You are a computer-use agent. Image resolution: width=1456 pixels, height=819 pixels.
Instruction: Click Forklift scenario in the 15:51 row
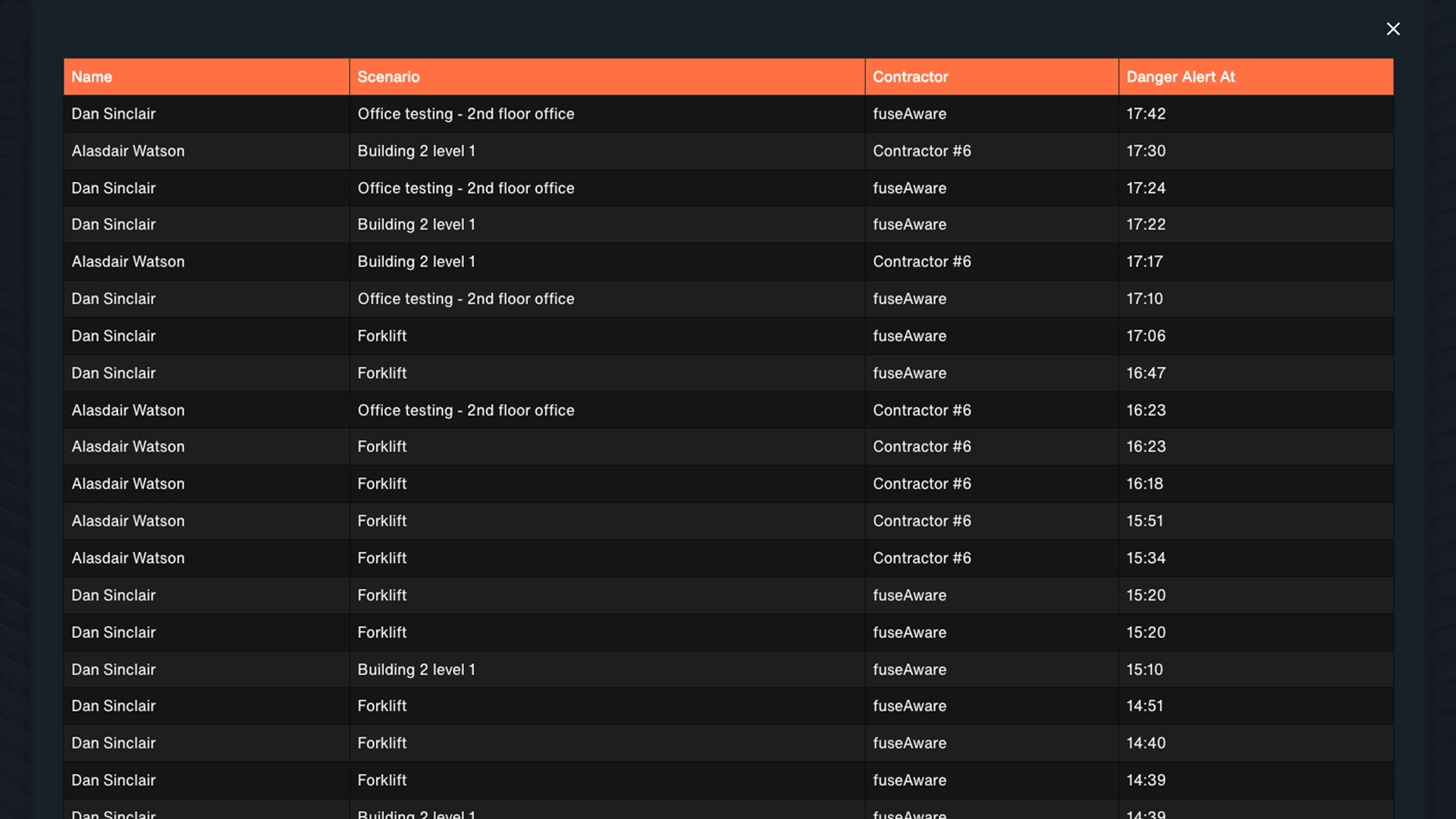pyautogui.click(x=382, y=521)
